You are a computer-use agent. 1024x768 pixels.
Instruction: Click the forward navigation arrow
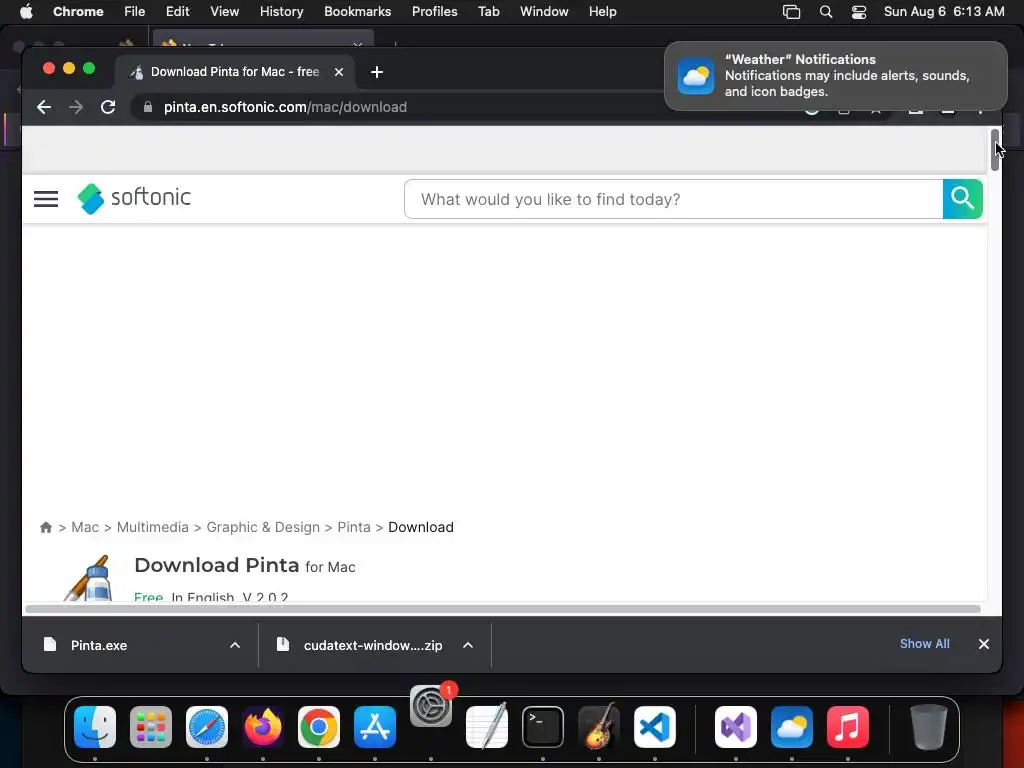76,107
